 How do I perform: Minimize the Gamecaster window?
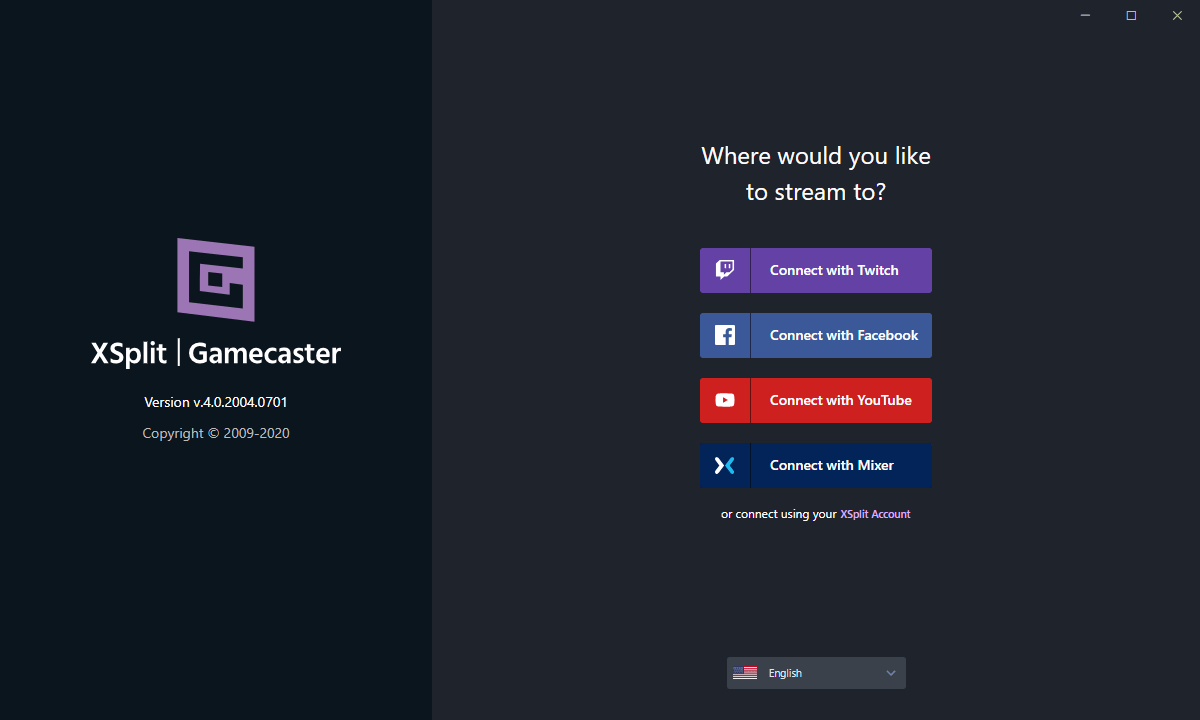coord(1086,15)
